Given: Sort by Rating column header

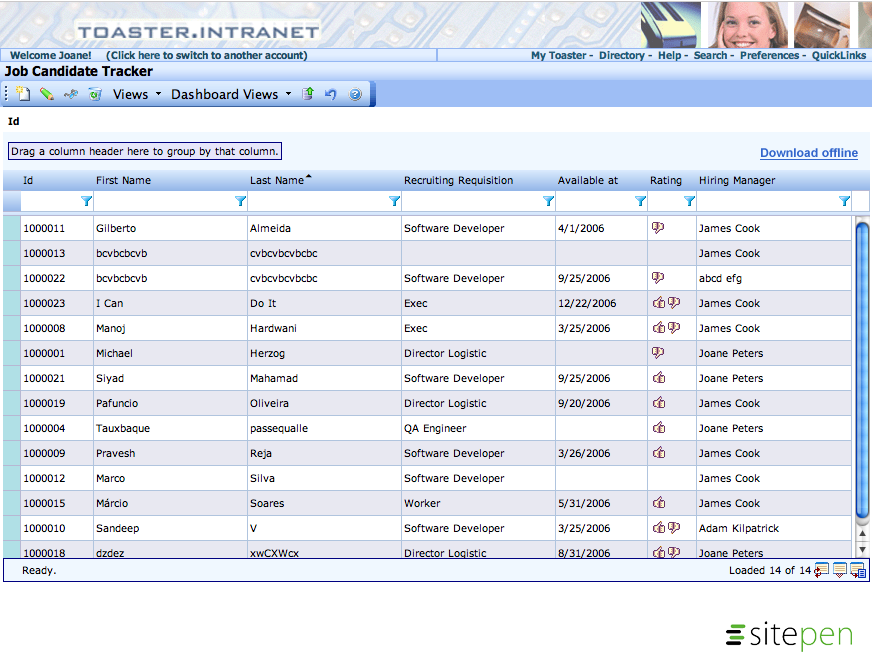Looking at the screenshot, I should coord(672,180).
